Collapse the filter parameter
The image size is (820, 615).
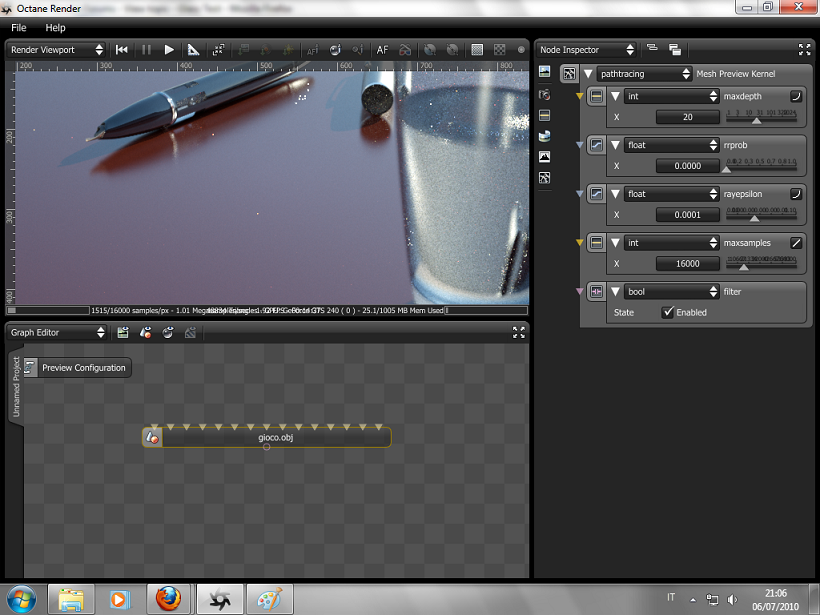point(616,292)
